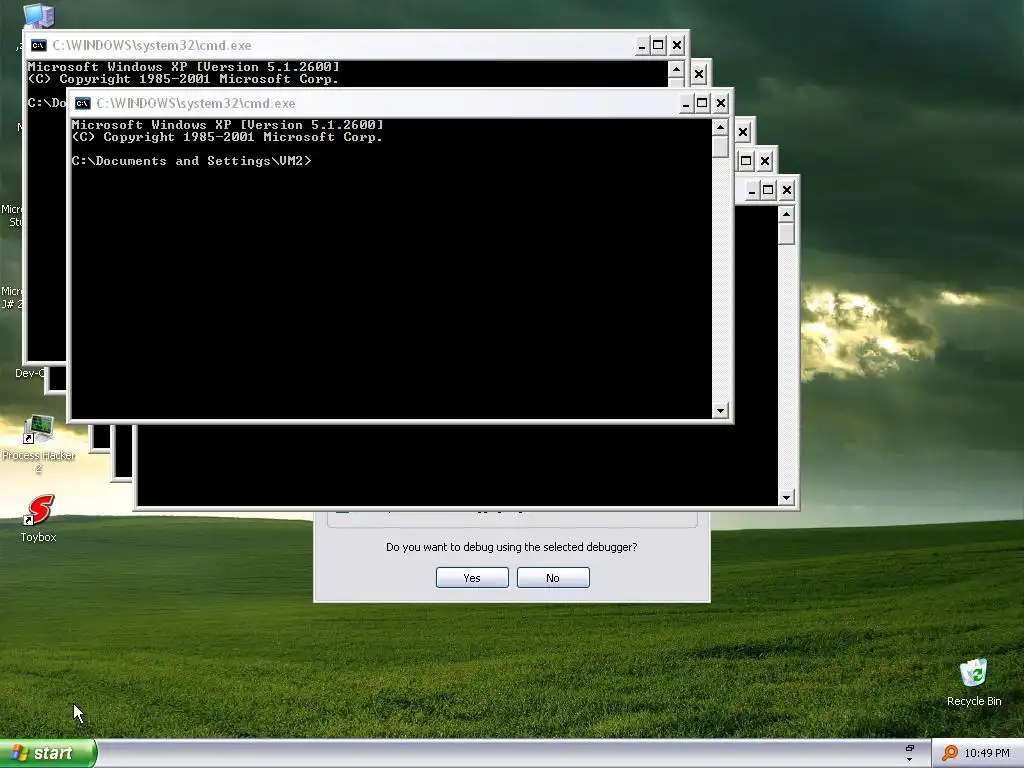Select the Toybox desktop shortcut
This screenshot has height=768, width=1024.
pos(39,519)
